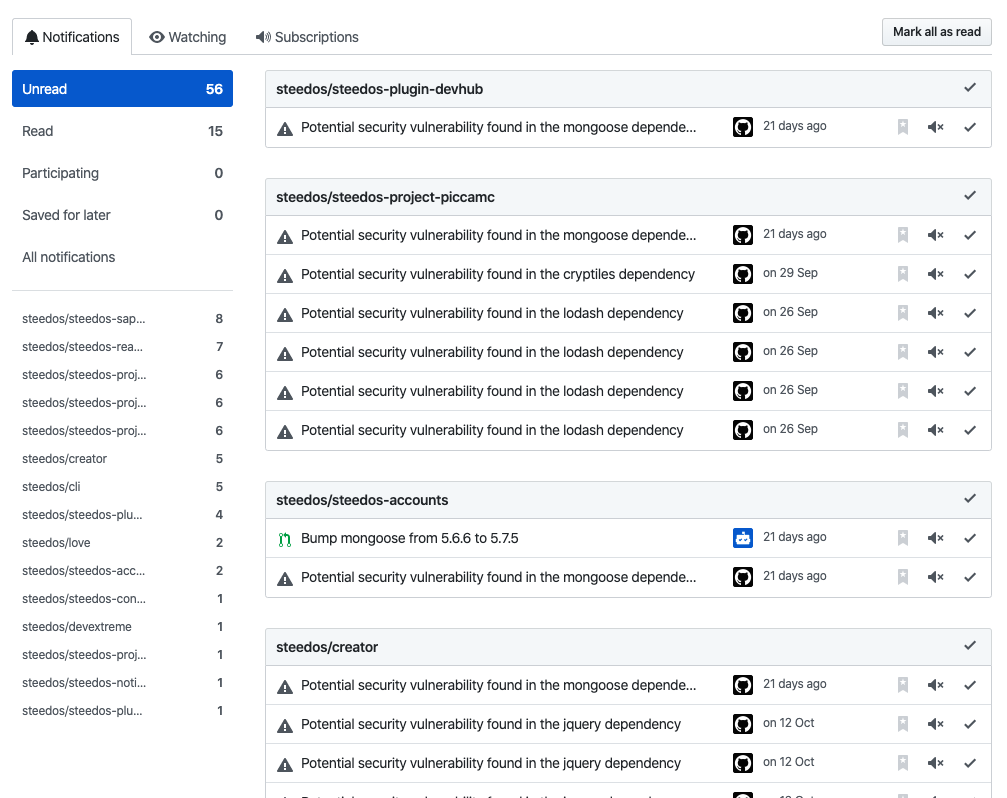Unsubscribe from the first lodash vulnerability notification
Screen dimensions: 1007x798
click(935, 312)
